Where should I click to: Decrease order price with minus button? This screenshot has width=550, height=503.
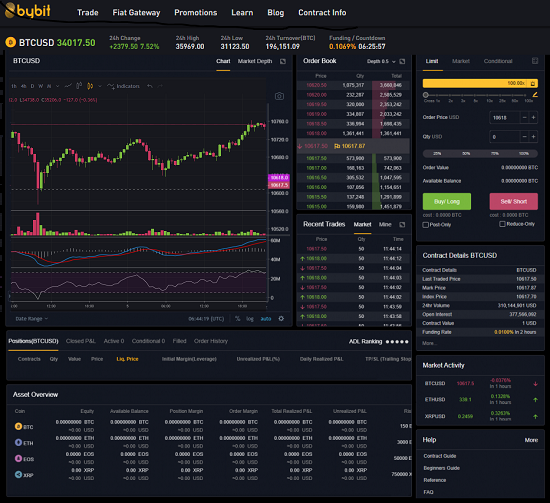(x=524, y=118)
